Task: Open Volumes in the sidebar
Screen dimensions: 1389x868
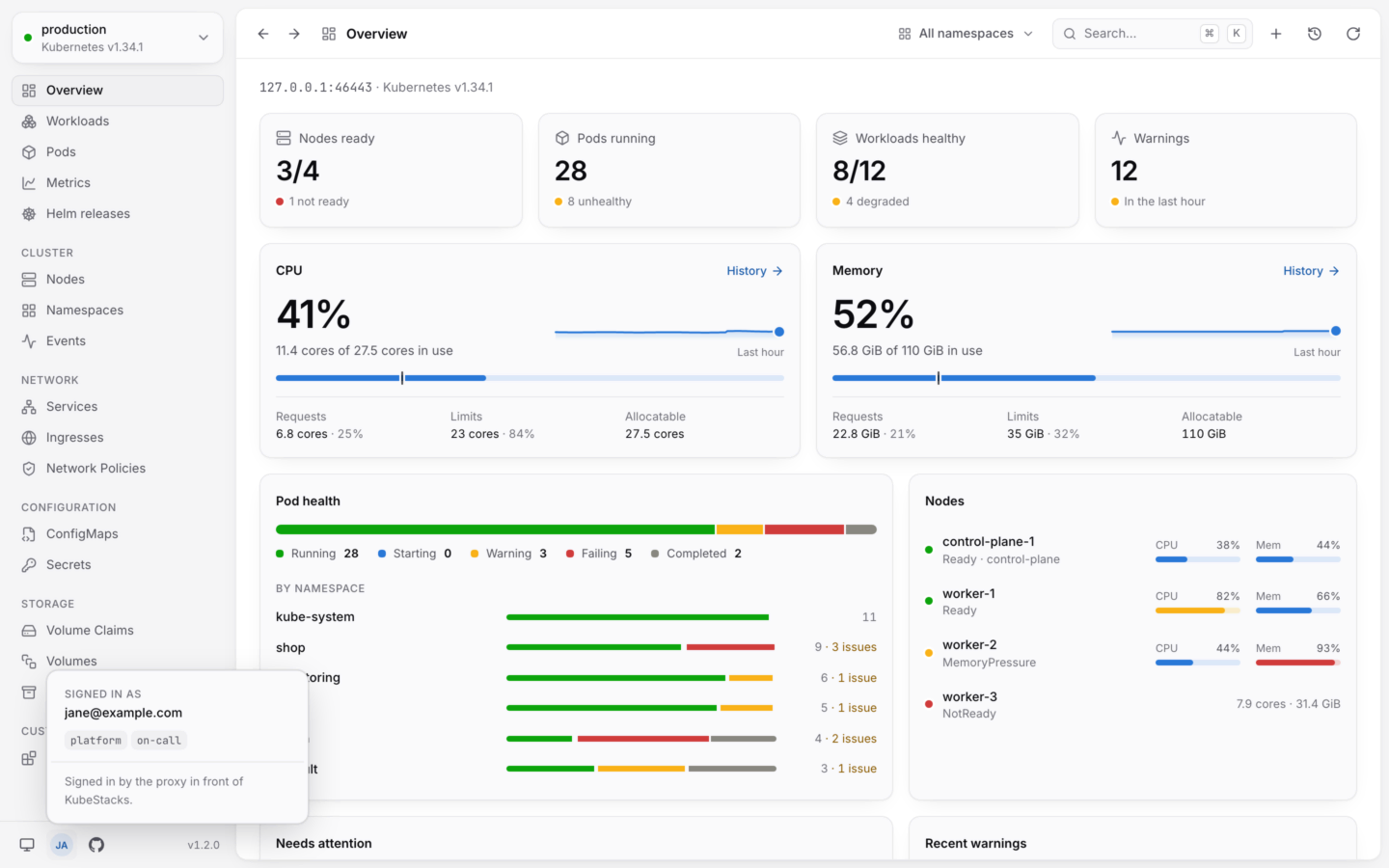Action: click(118, 662)
